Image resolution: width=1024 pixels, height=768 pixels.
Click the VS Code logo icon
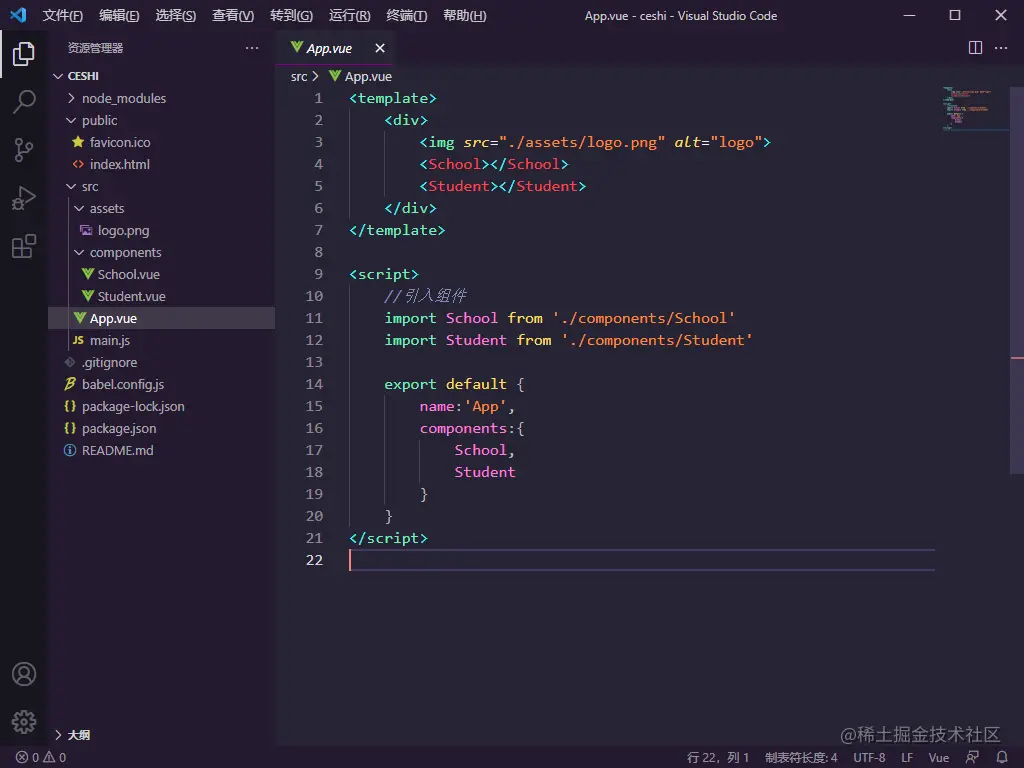point(18,15)
